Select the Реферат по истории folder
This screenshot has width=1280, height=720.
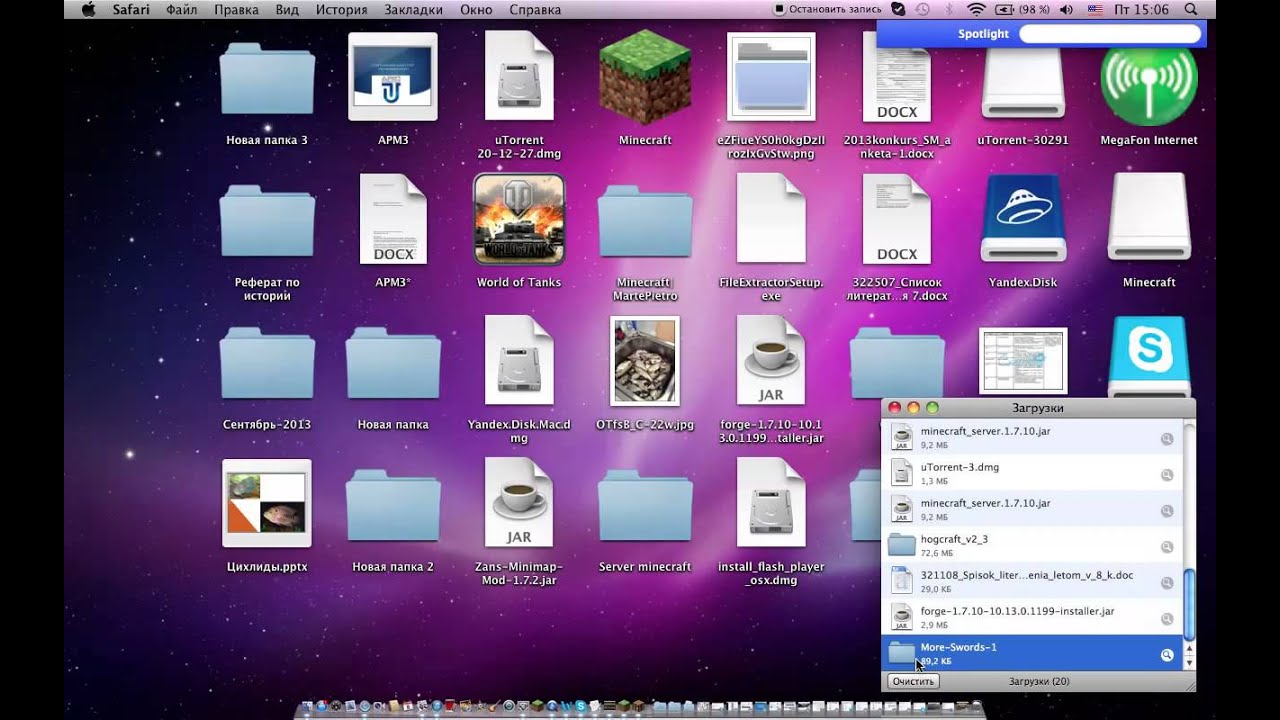click(x=267, y=224)
